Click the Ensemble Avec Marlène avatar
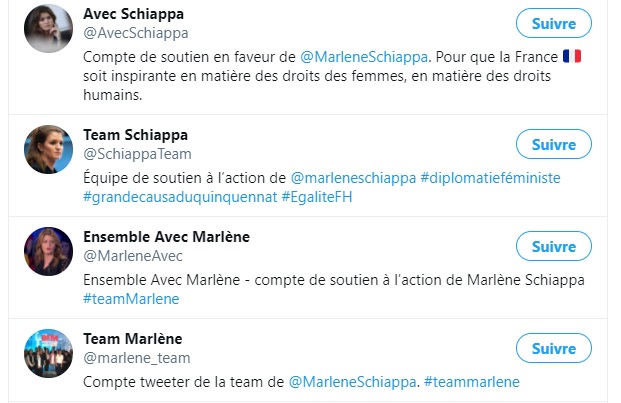Viewport: 621px width, 403px height. click(48, 252)
